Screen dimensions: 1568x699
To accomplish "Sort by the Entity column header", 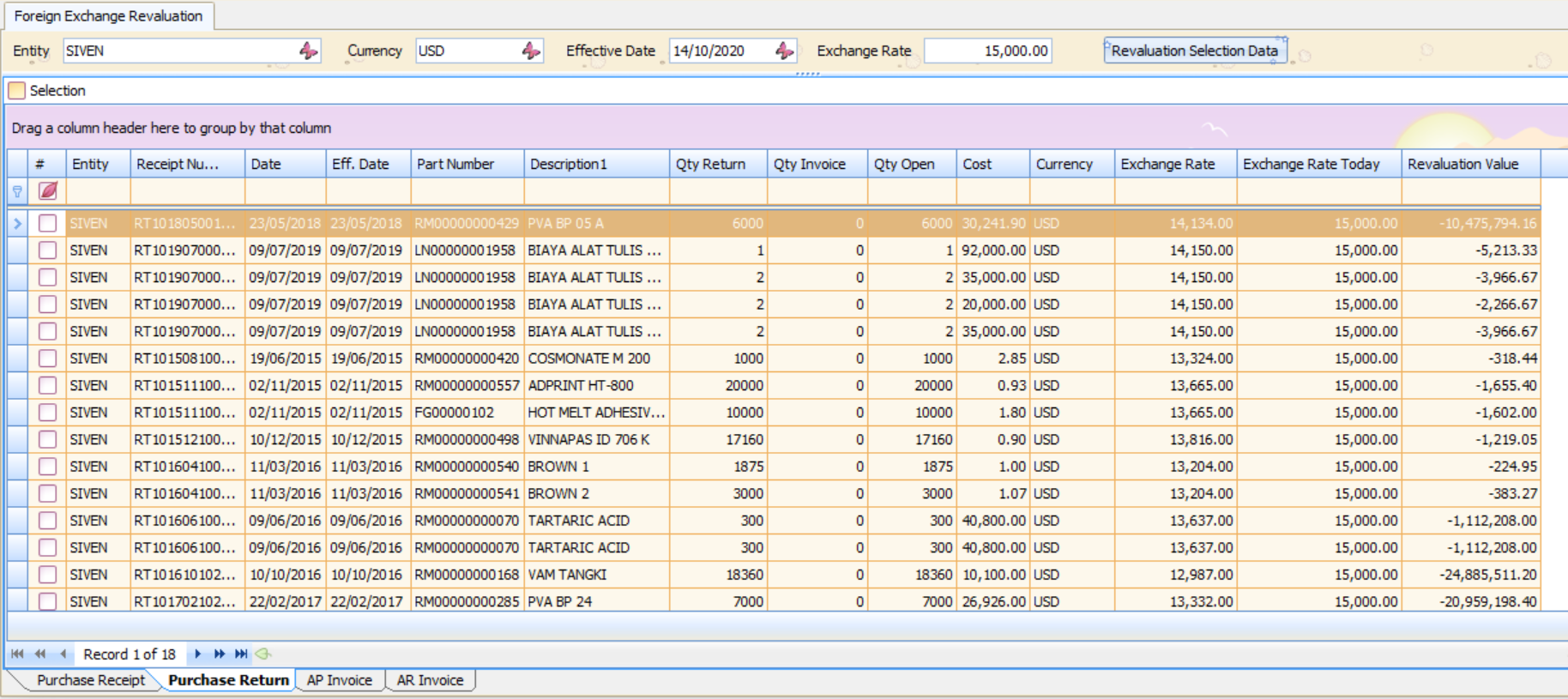I will [98, 164].
